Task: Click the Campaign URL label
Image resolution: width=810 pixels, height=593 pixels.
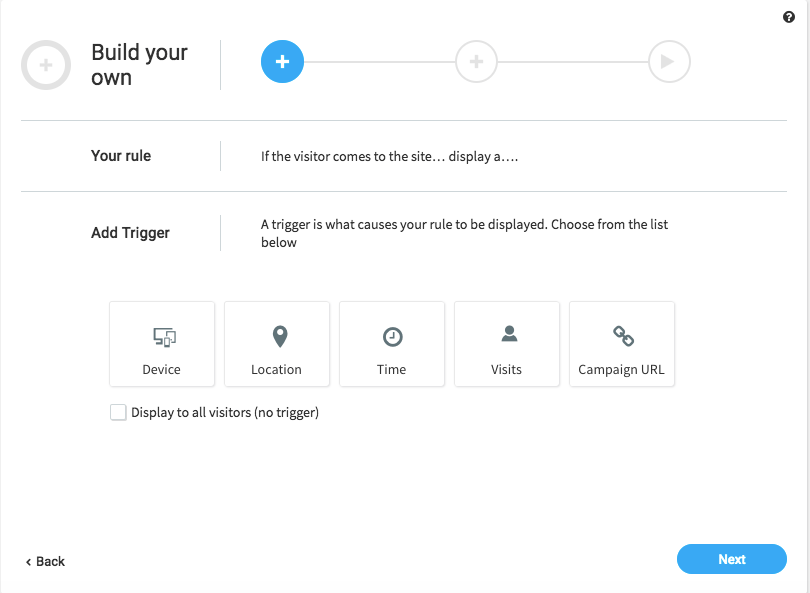Action: coord(621,370)
